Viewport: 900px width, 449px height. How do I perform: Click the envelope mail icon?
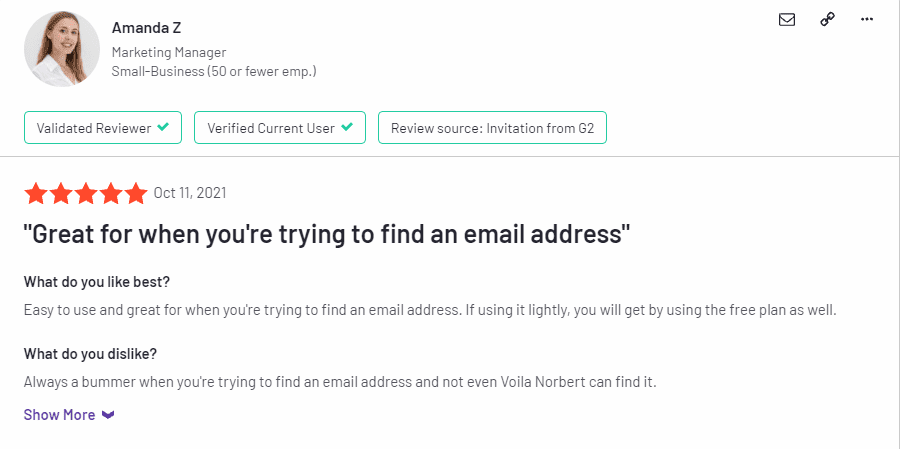pyautogui.click(x=786, y=20)
